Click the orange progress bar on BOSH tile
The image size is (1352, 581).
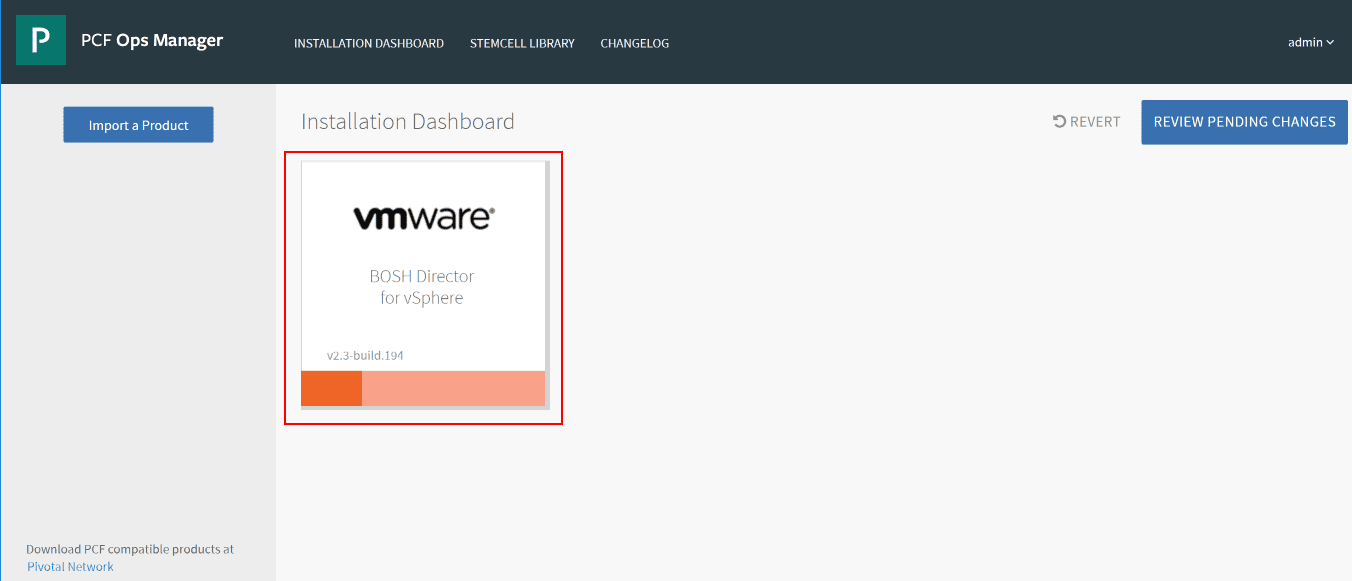coord(423,388)
